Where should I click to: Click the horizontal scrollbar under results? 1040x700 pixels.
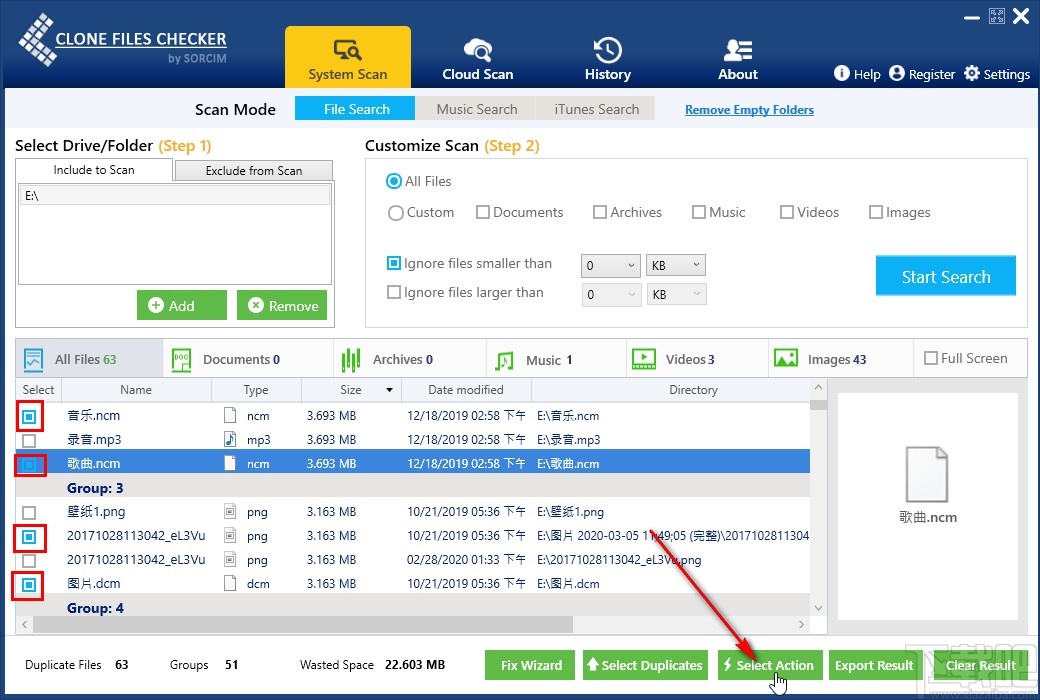(x=300, y=624)
